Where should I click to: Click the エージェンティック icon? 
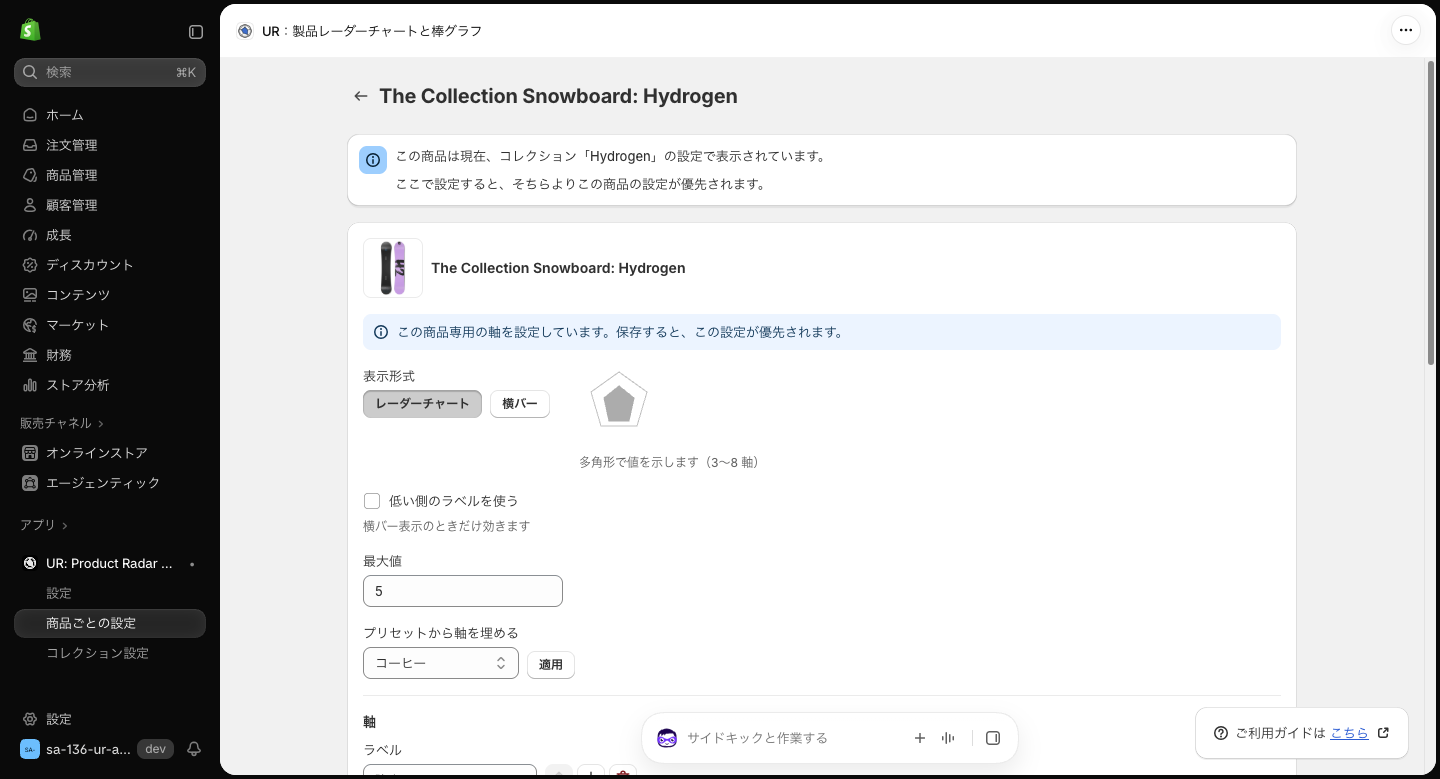pyautogui.click(x=30, y=483)
